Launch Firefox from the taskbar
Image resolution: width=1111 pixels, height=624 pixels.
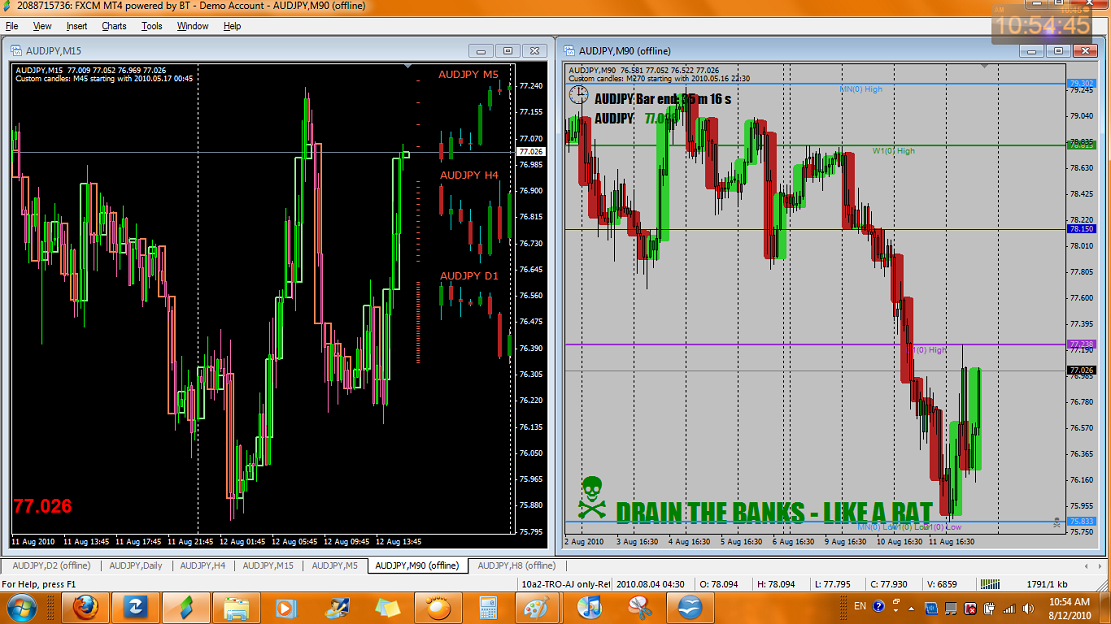click(x=84, y=608)
